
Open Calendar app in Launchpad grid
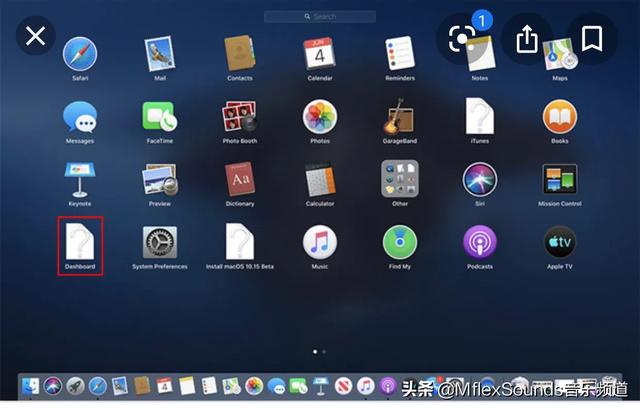[320, 53]
